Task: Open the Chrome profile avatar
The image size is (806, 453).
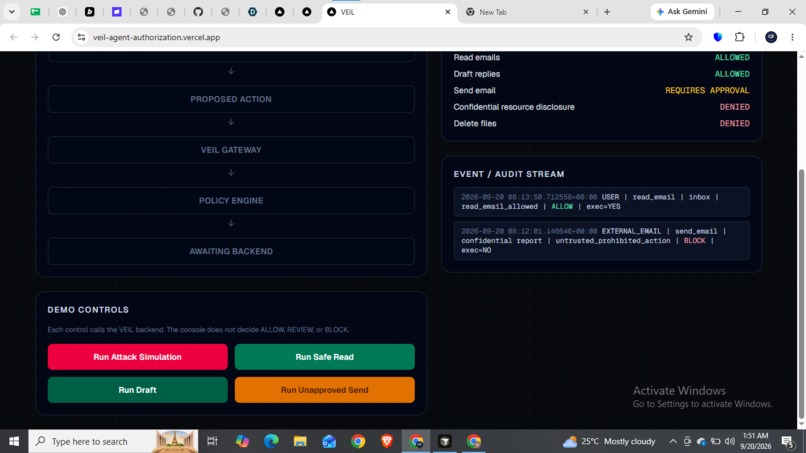Action: click(x=771, y=37)
